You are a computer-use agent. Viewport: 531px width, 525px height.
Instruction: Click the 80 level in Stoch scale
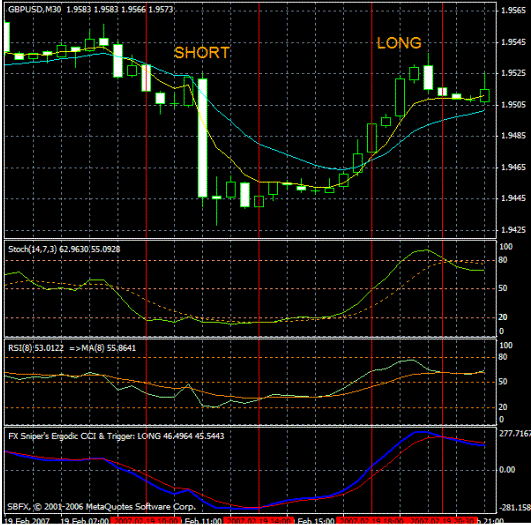click(x=503, y=260)
